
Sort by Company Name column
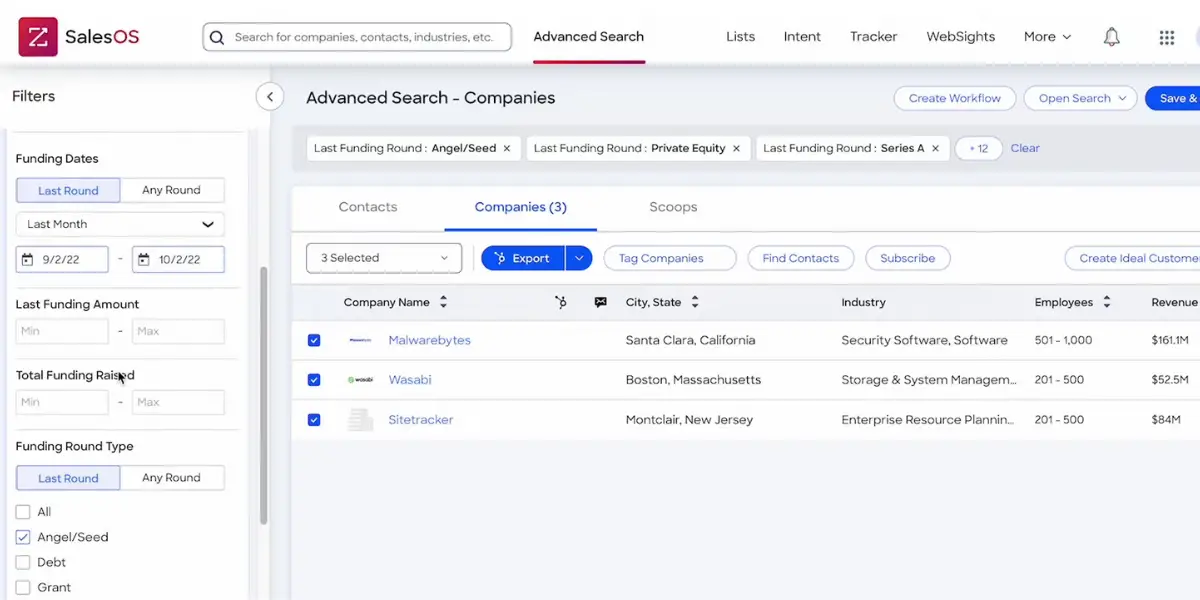point(444,302)
